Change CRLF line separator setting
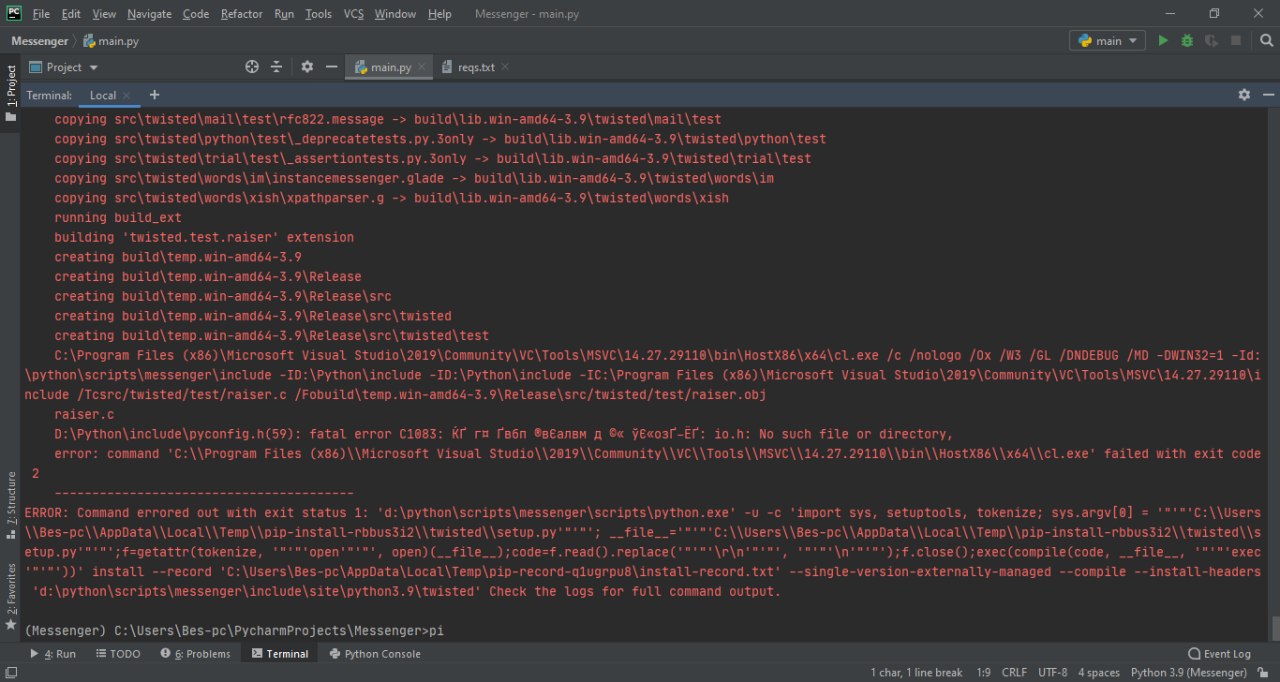Screen dimensions: 1280x682 (x=1014, y=673)
